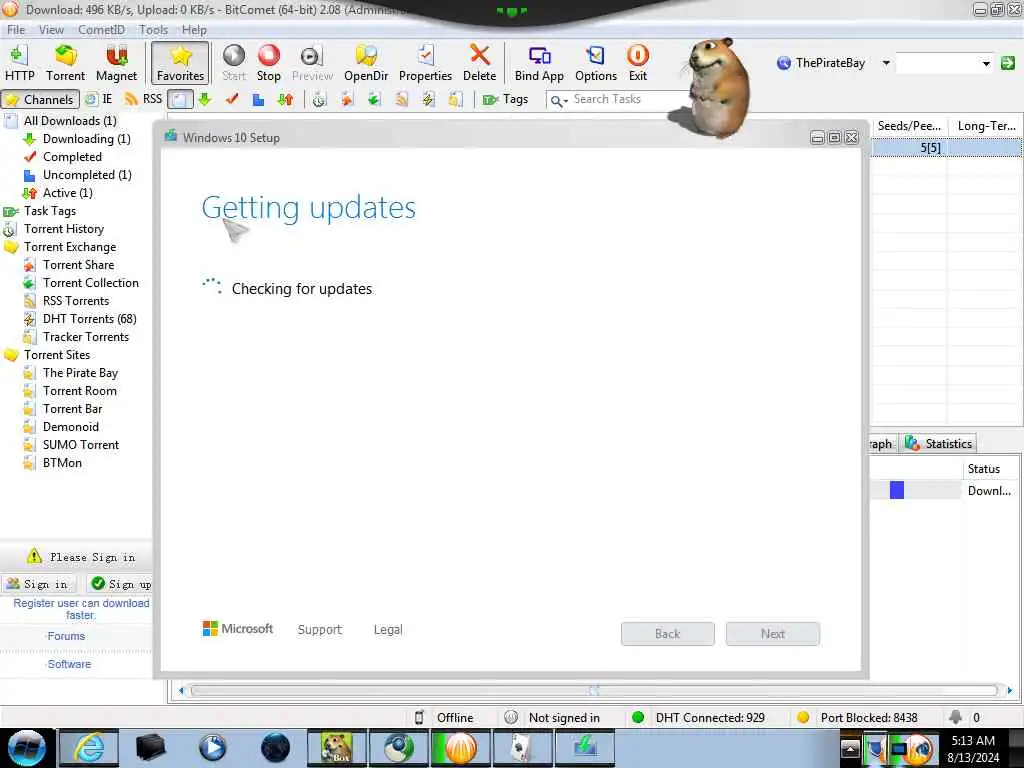Open search options magnifier dropdown
1024x768 pixels.
click(559, 101)
